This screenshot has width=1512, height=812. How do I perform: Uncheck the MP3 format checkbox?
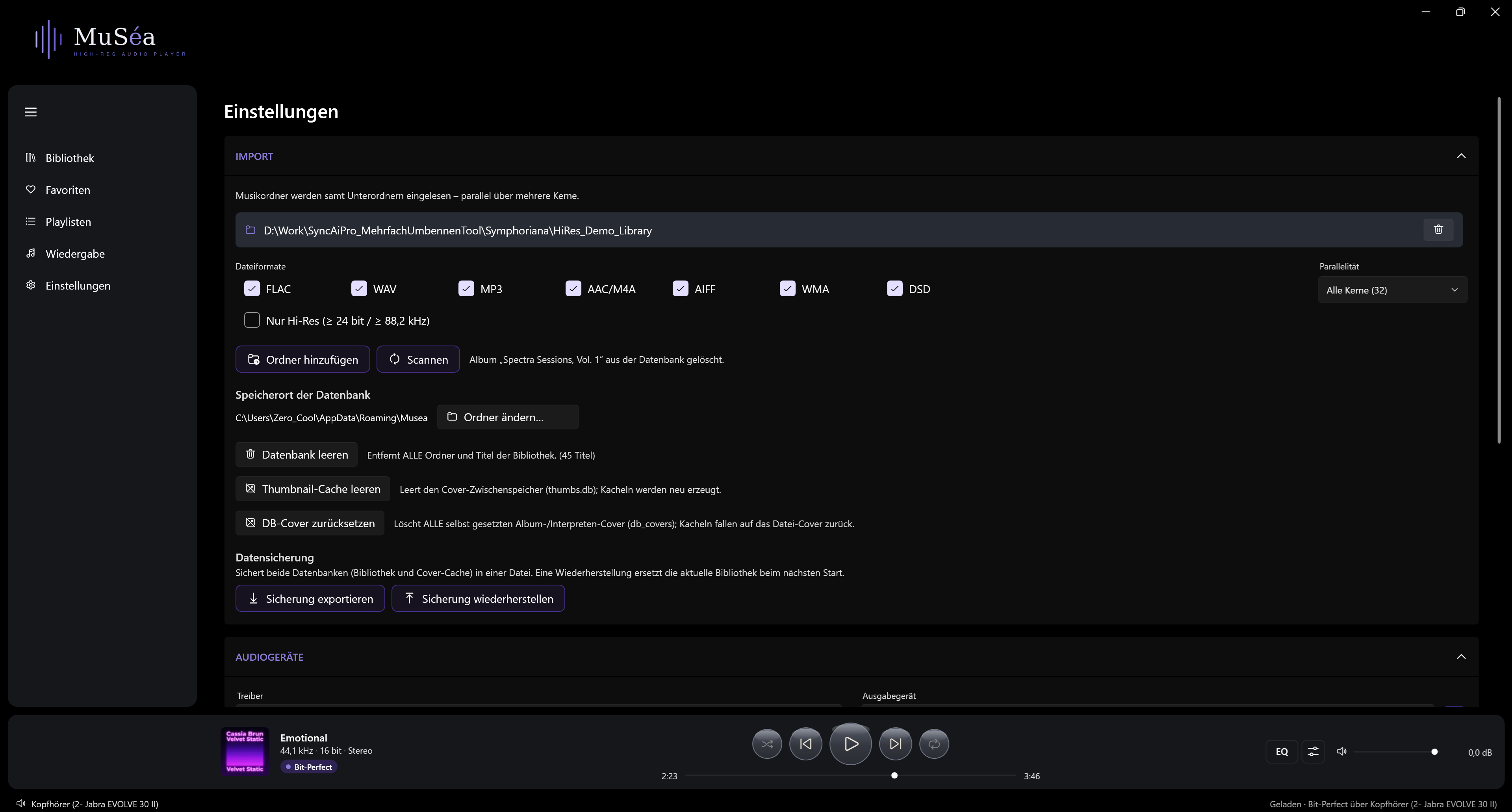(466, 288)
